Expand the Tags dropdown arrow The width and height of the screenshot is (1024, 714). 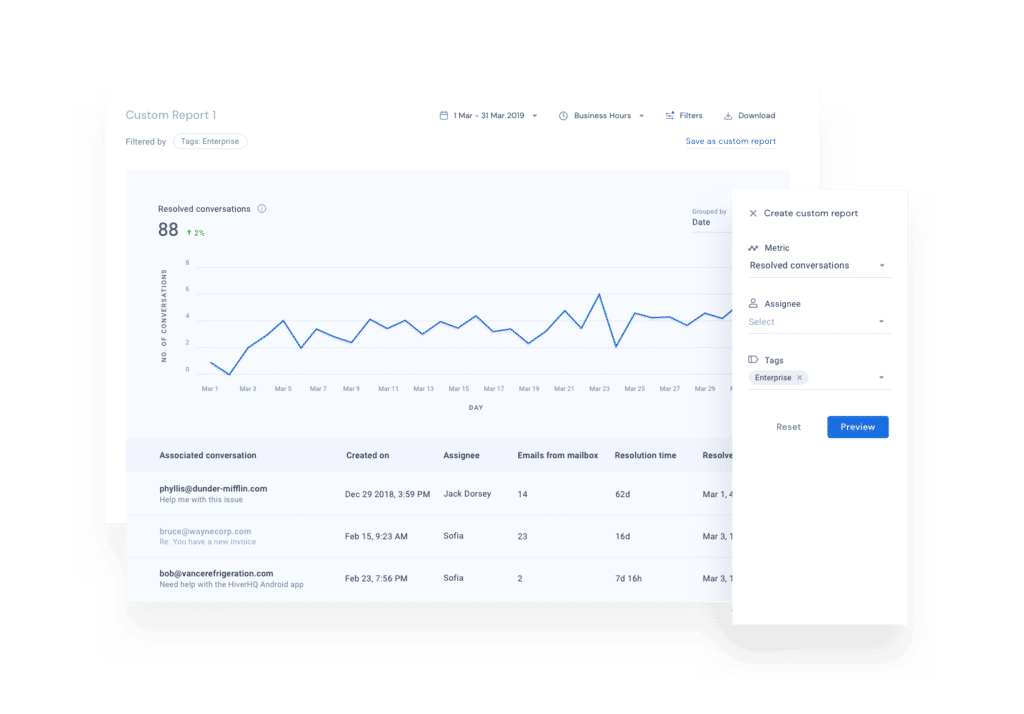coord(881,378)
